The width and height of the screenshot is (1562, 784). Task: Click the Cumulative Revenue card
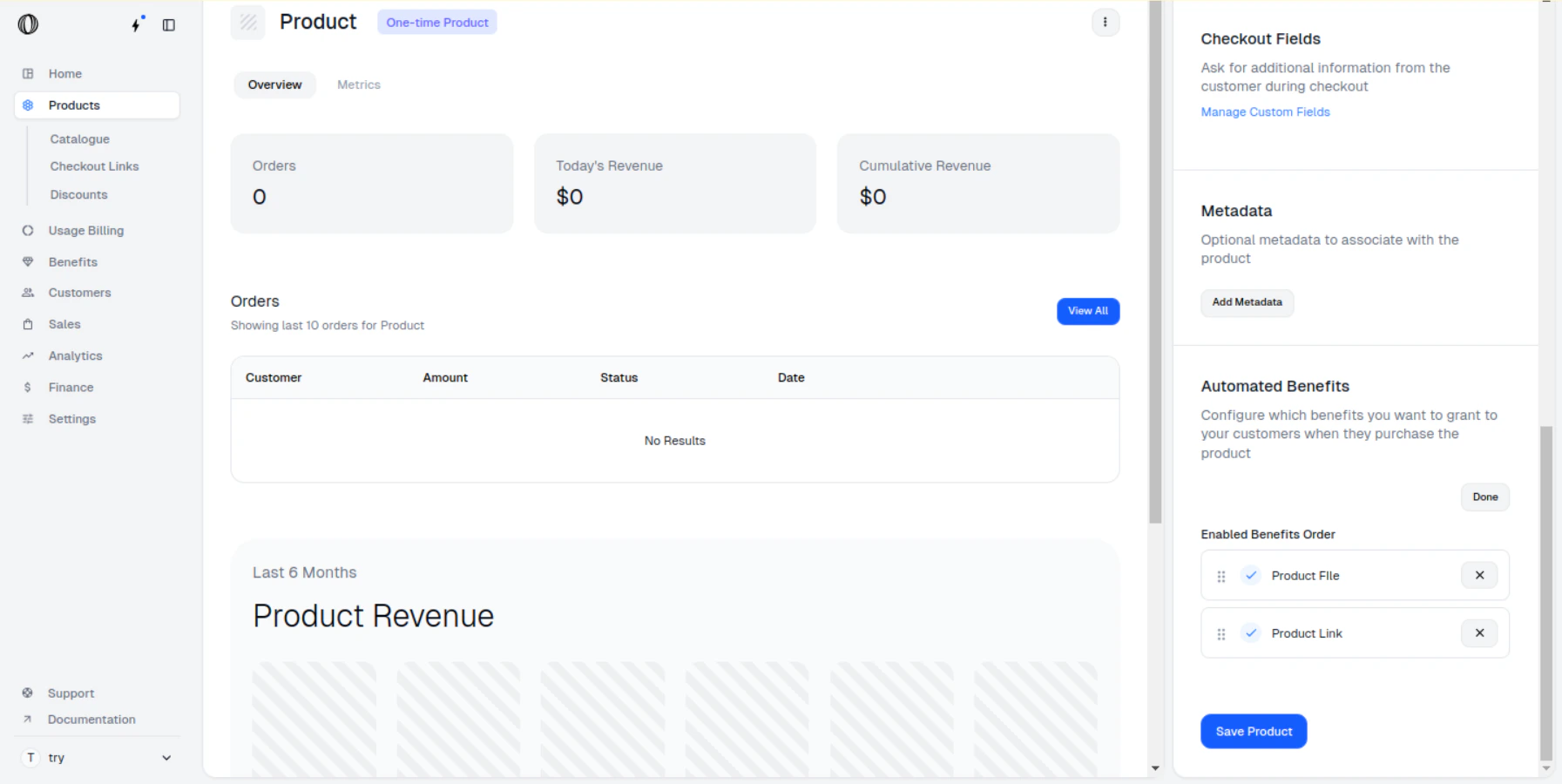tap(978, 183)
